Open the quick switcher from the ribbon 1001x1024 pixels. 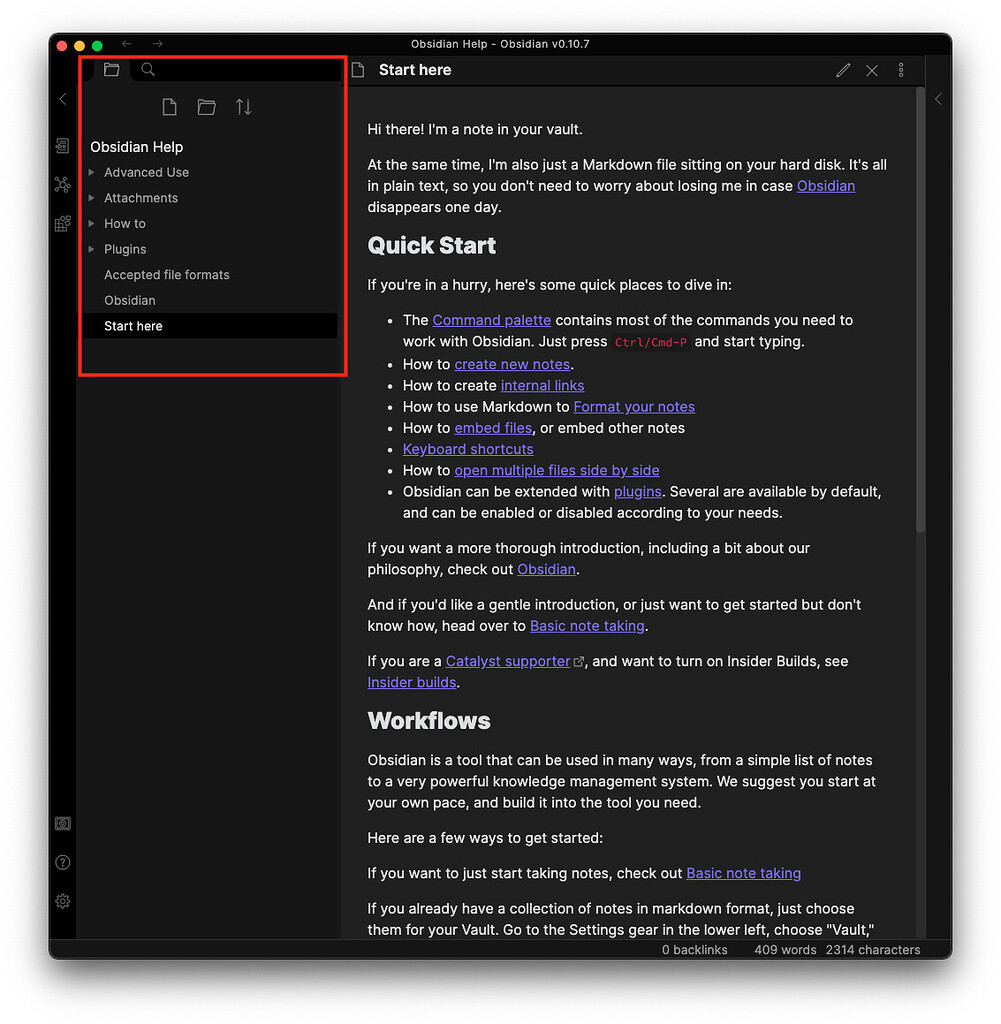tap(62, 145)
